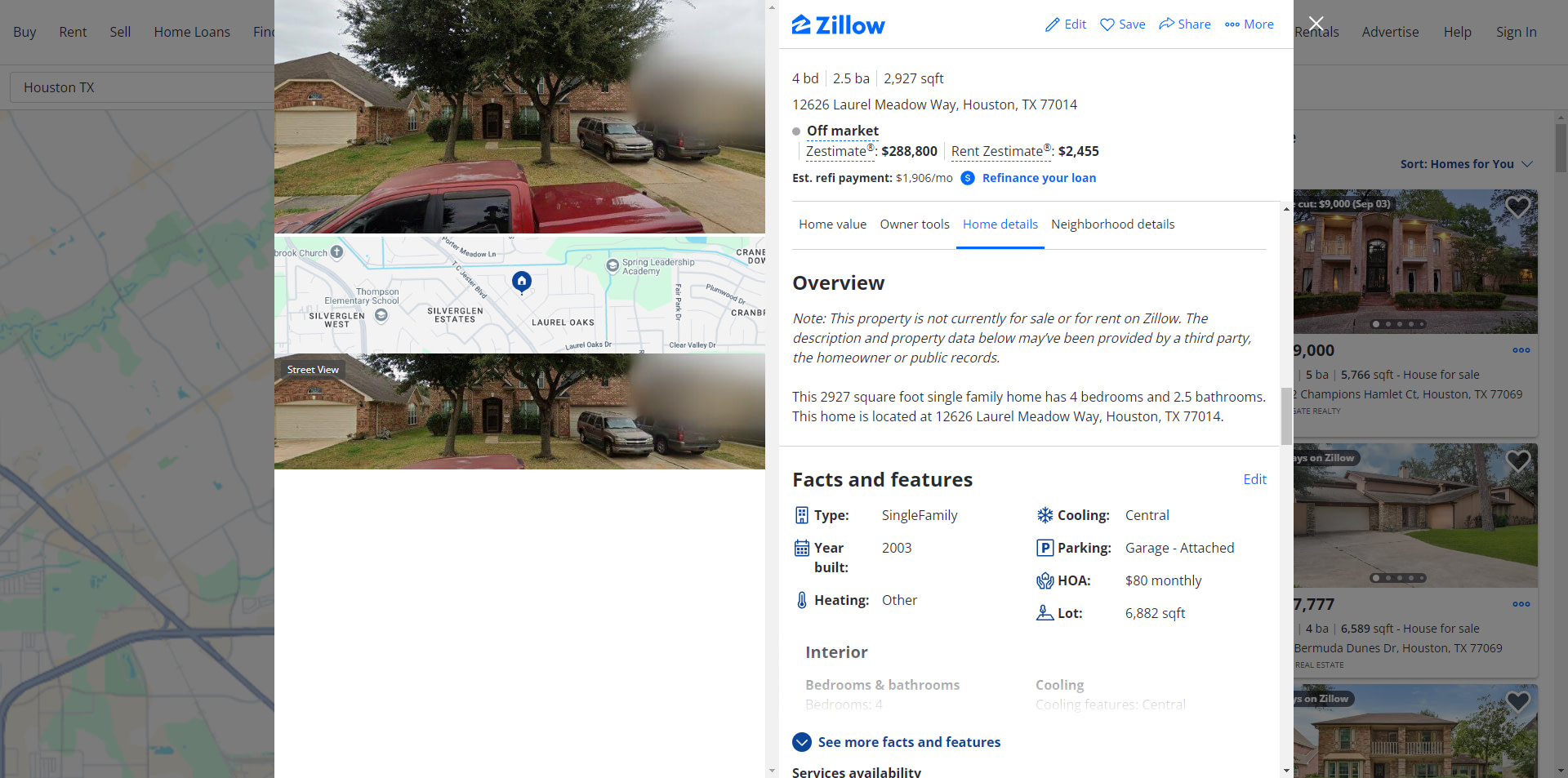1568x778 pixels.
Task: Click the details panel scrollbar thumb
Action: point(1286,416)
